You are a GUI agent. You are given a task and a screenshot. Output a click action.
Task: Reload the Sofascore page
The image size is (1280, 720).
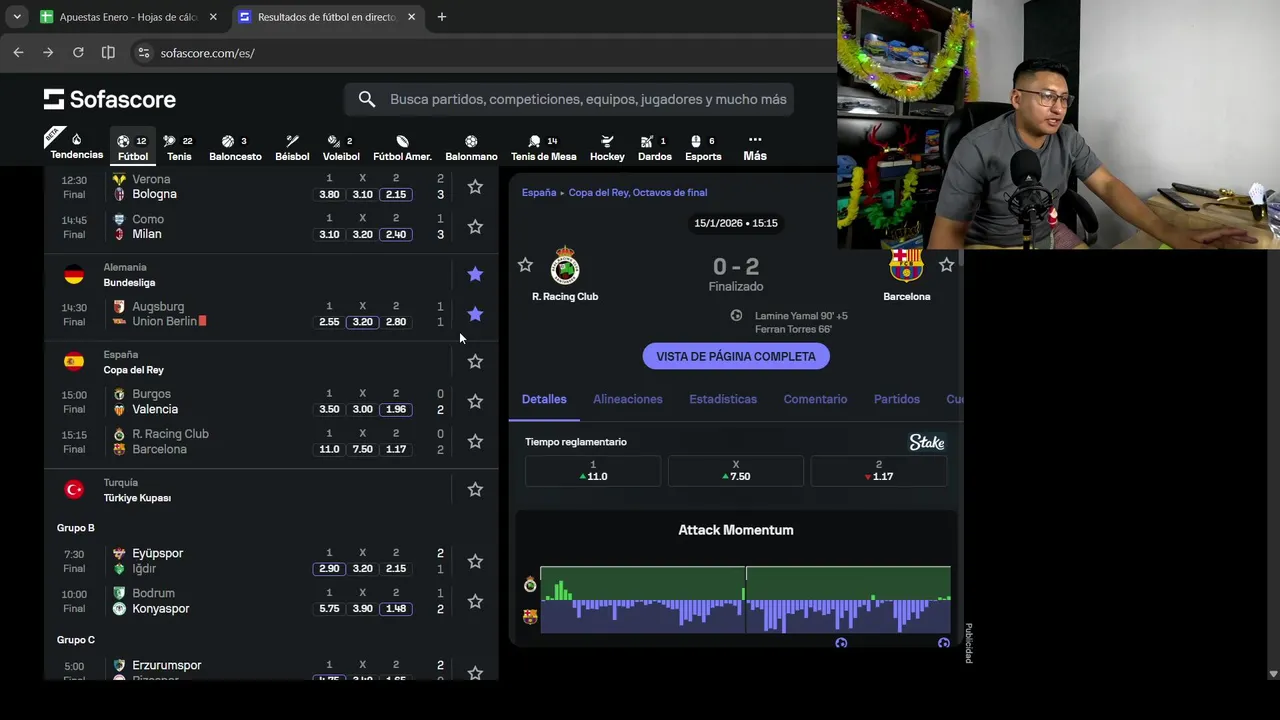(x=78, y=52)
